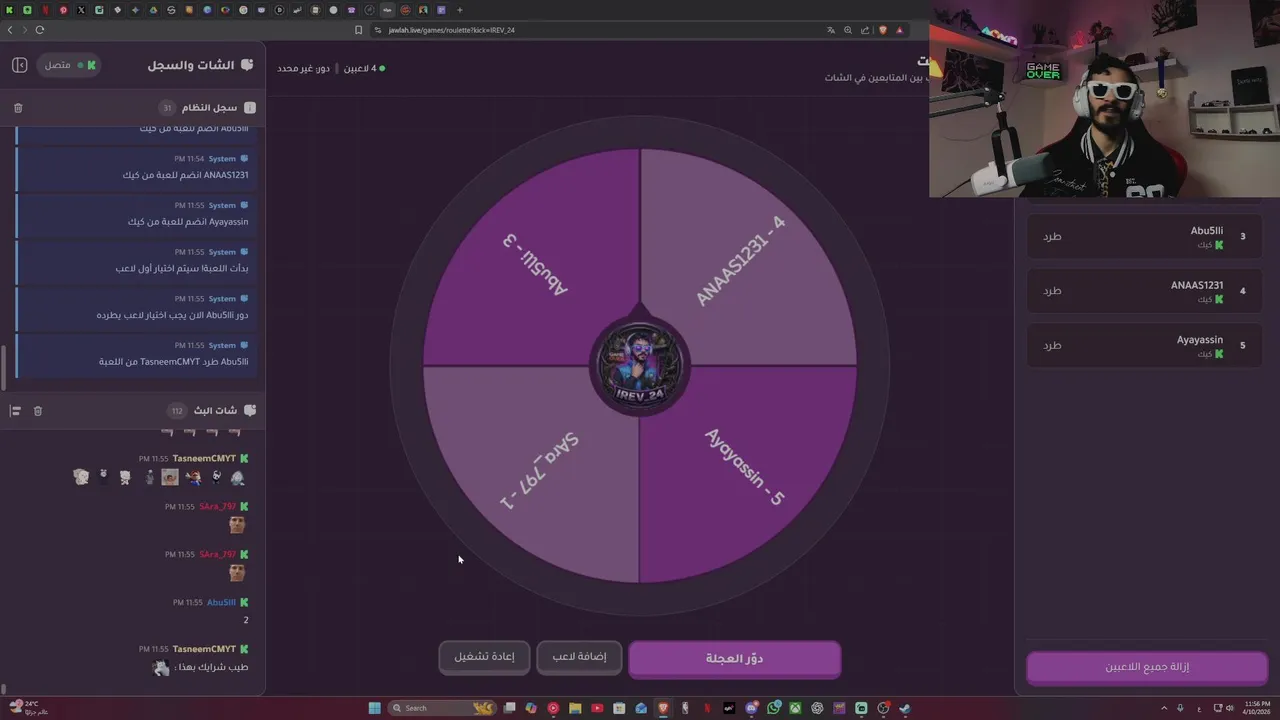Reload the page with browser refresh icon
The height and width of the screenshot is (720, 1280).
pos(40,30)
